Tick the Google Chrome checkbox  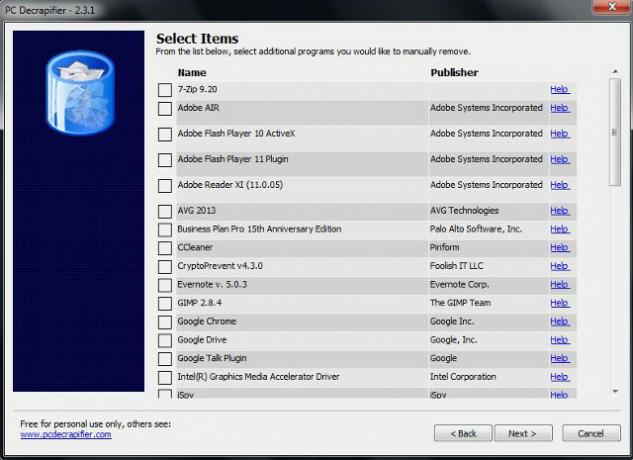[x=165, y=322]
